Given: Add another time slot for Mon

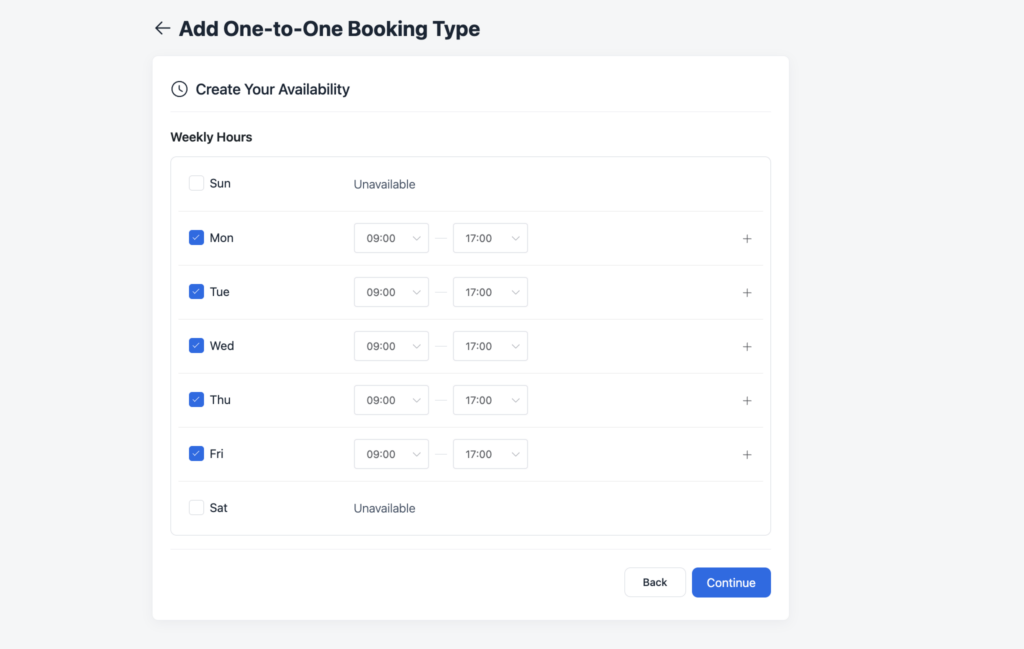Looking at the screenshot, I should [747, 238].
